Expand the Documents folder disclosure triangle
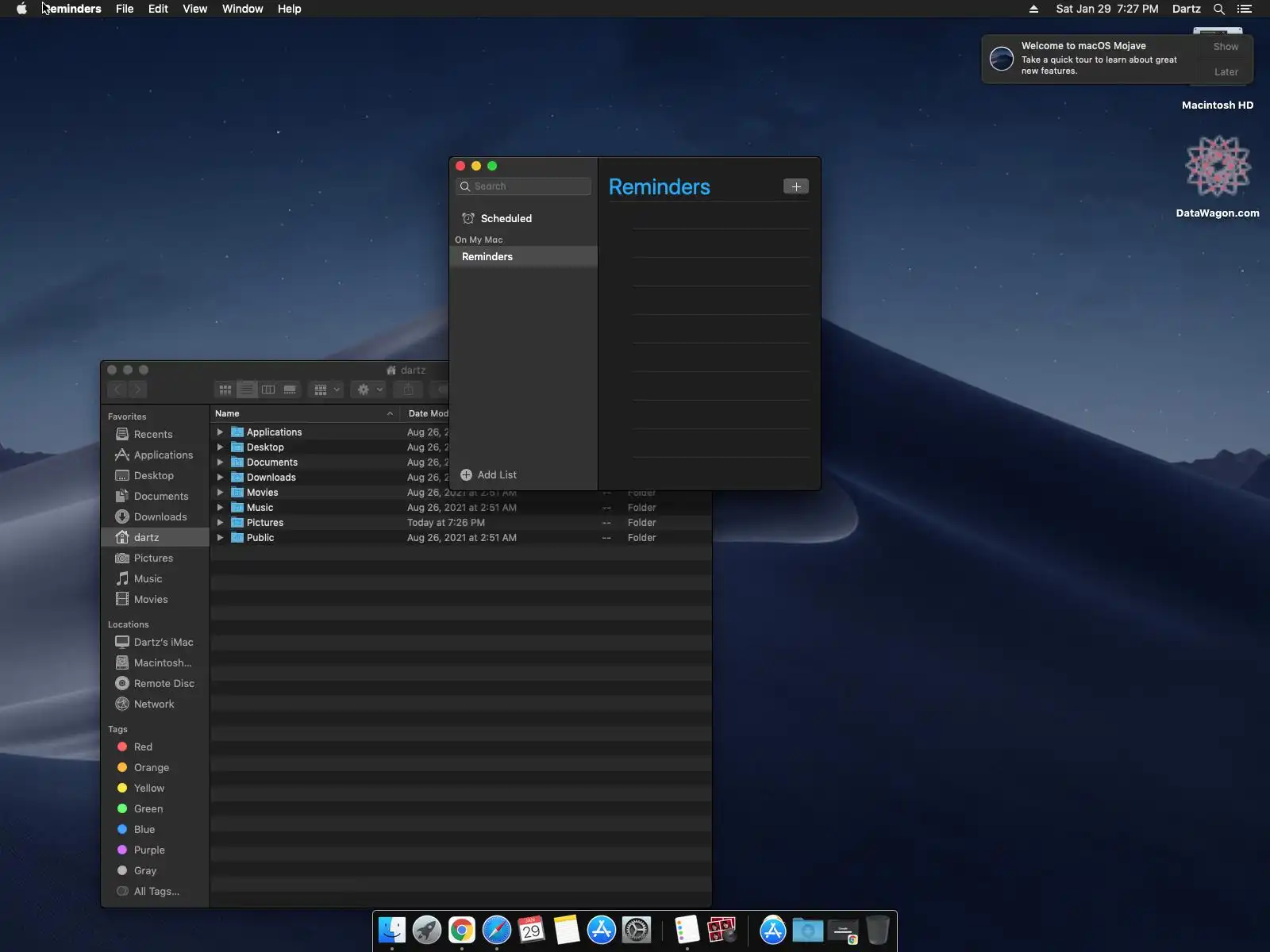The width and height of the screenshot is (1270, 952). pos(220,463)
